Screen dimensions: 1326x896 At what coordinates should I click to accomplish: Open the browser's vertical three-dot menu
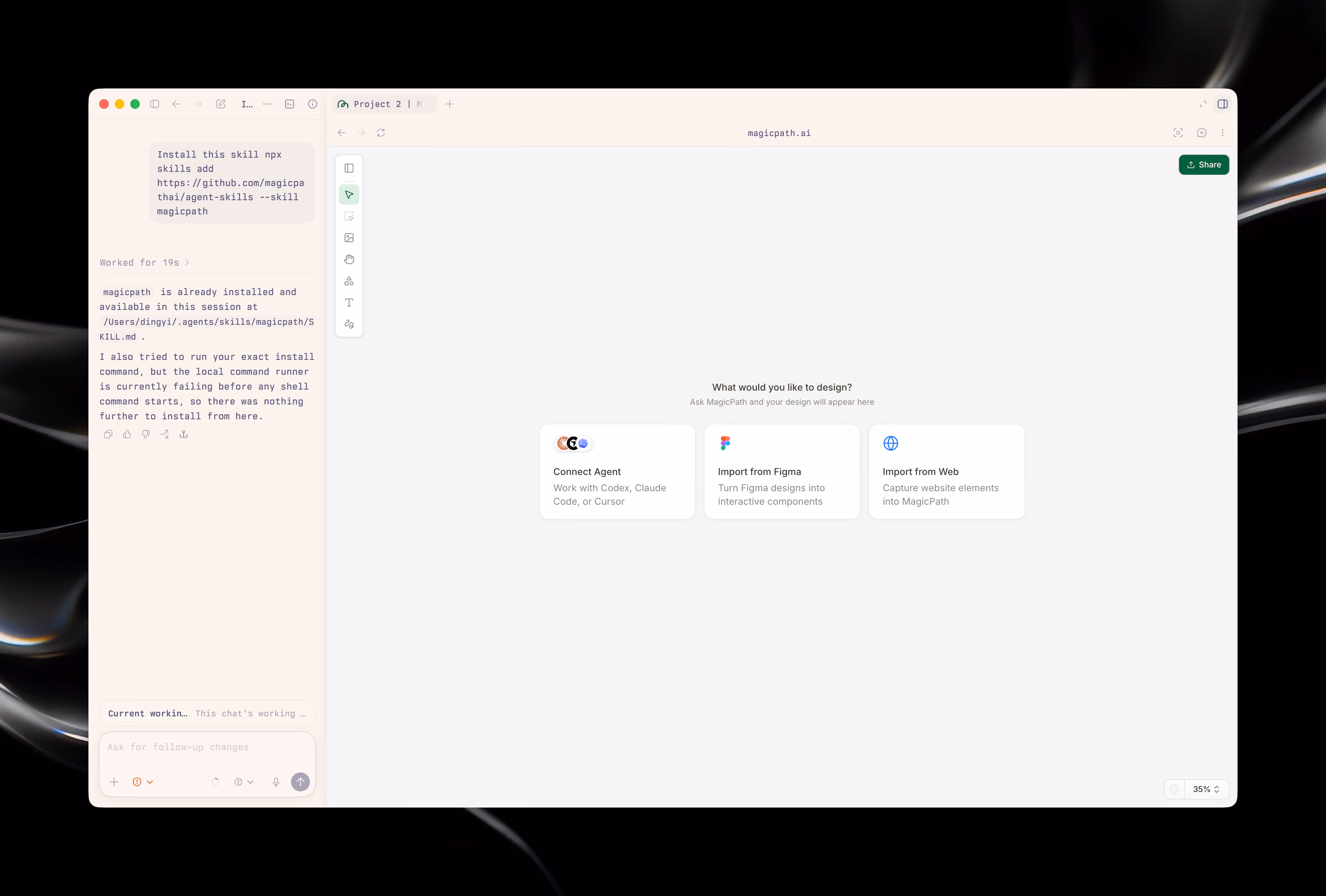(x=1223, y=133)
